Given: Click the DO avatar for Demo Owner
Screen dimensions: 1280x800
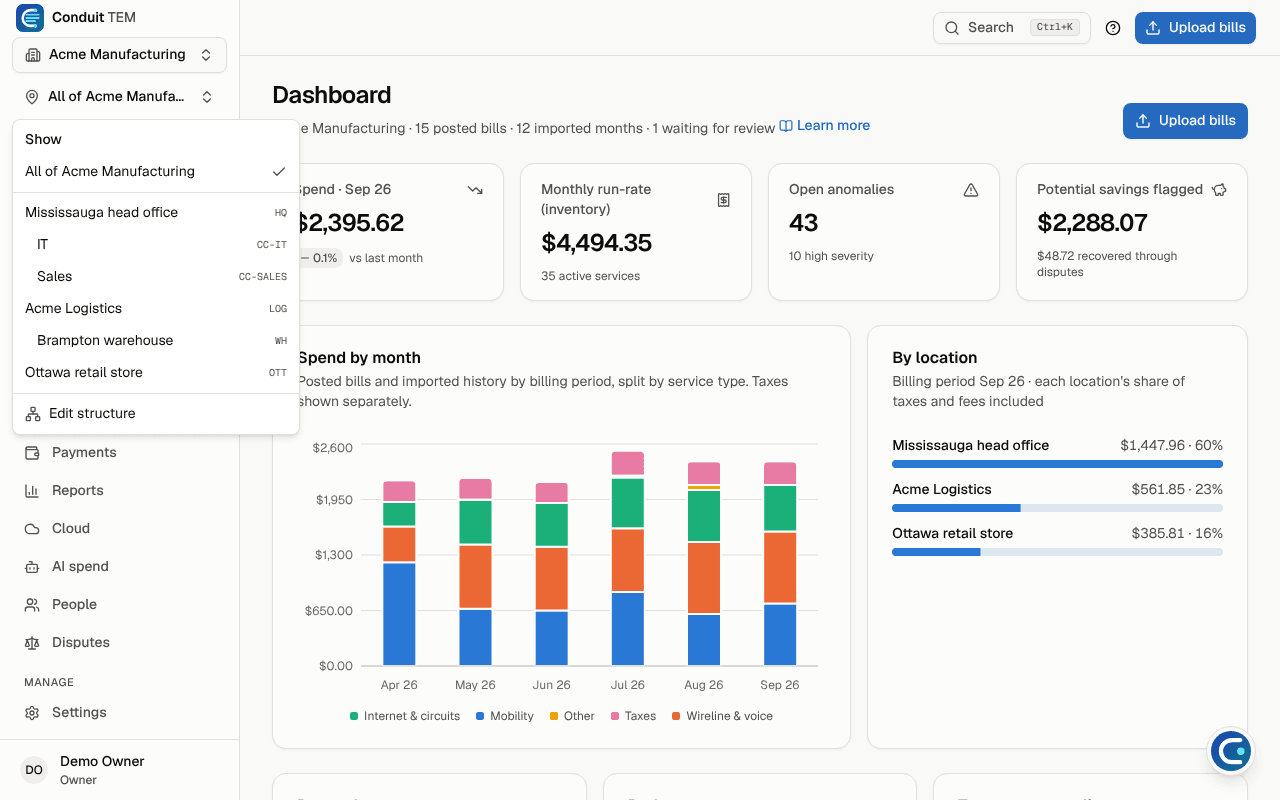Looking at the screenshot, I should pos(34,770).
